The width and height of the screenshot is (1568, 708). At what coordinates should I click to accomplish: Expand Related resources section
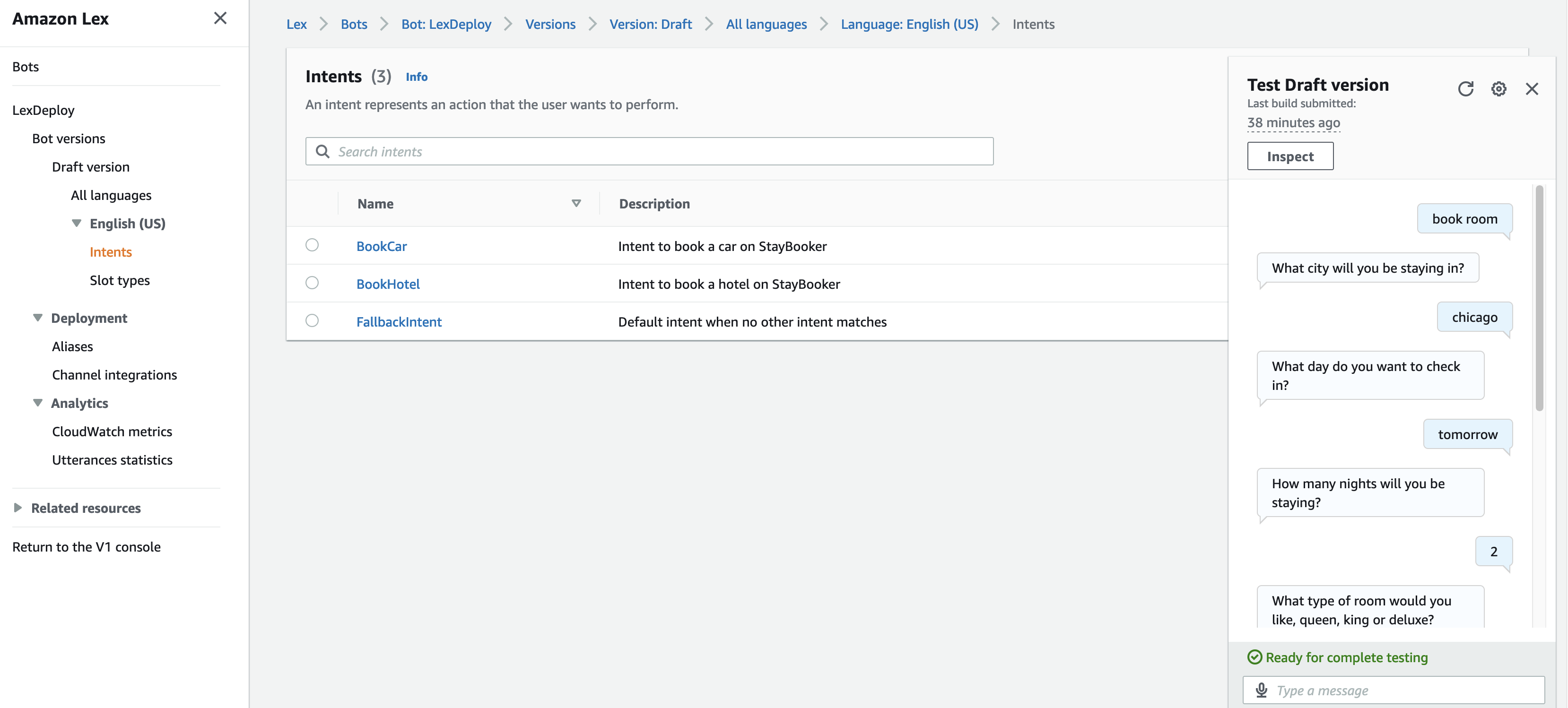click(x=17, y=507)
